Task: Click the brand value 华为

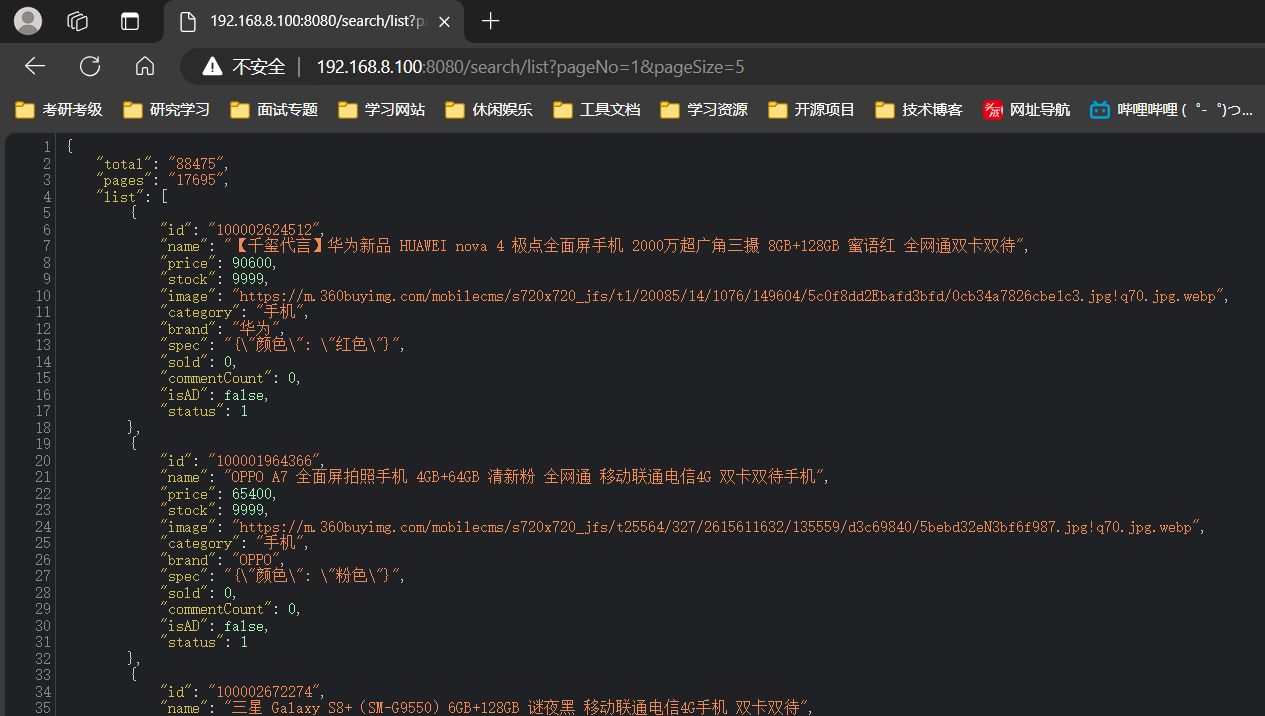Action: (x=257, y=329)
